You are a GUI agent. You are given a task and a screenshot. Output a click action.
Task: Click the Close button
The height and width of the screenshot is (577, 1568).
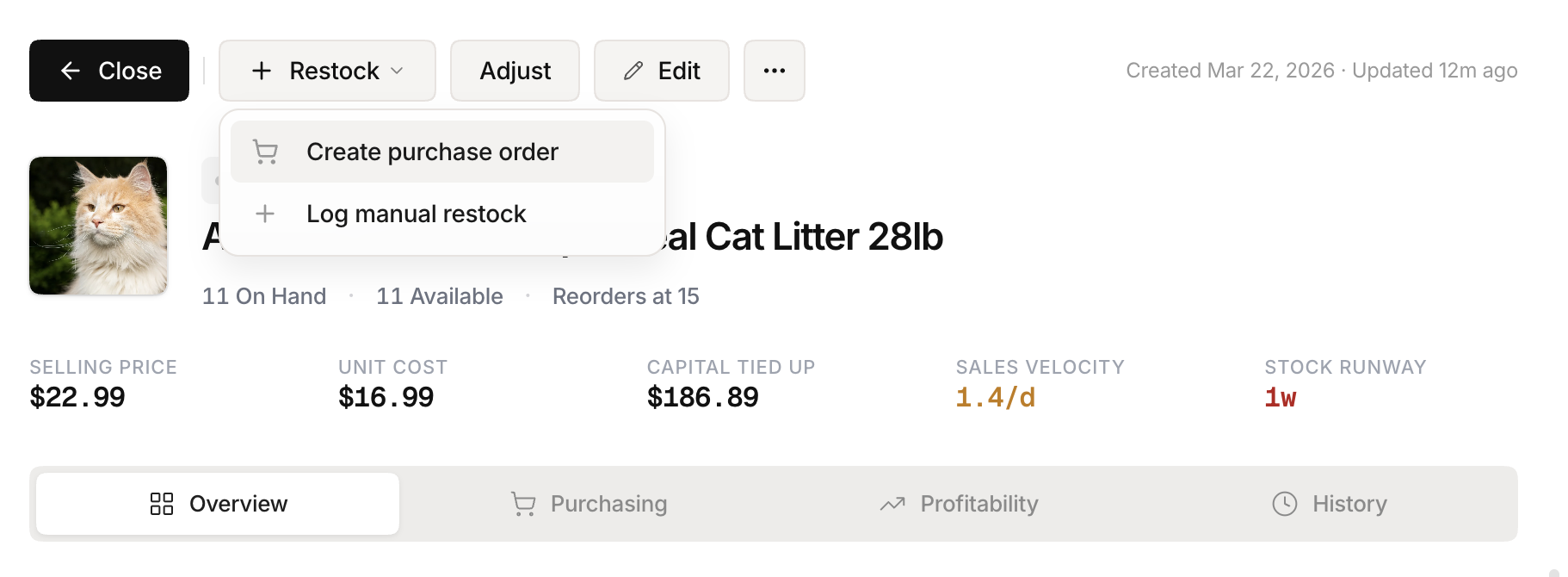coord(108,71)
